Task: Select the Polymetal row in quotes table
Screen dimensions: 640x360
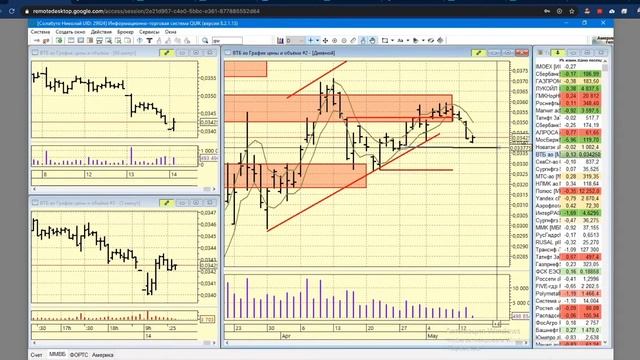Action: [x=568, y=293]
